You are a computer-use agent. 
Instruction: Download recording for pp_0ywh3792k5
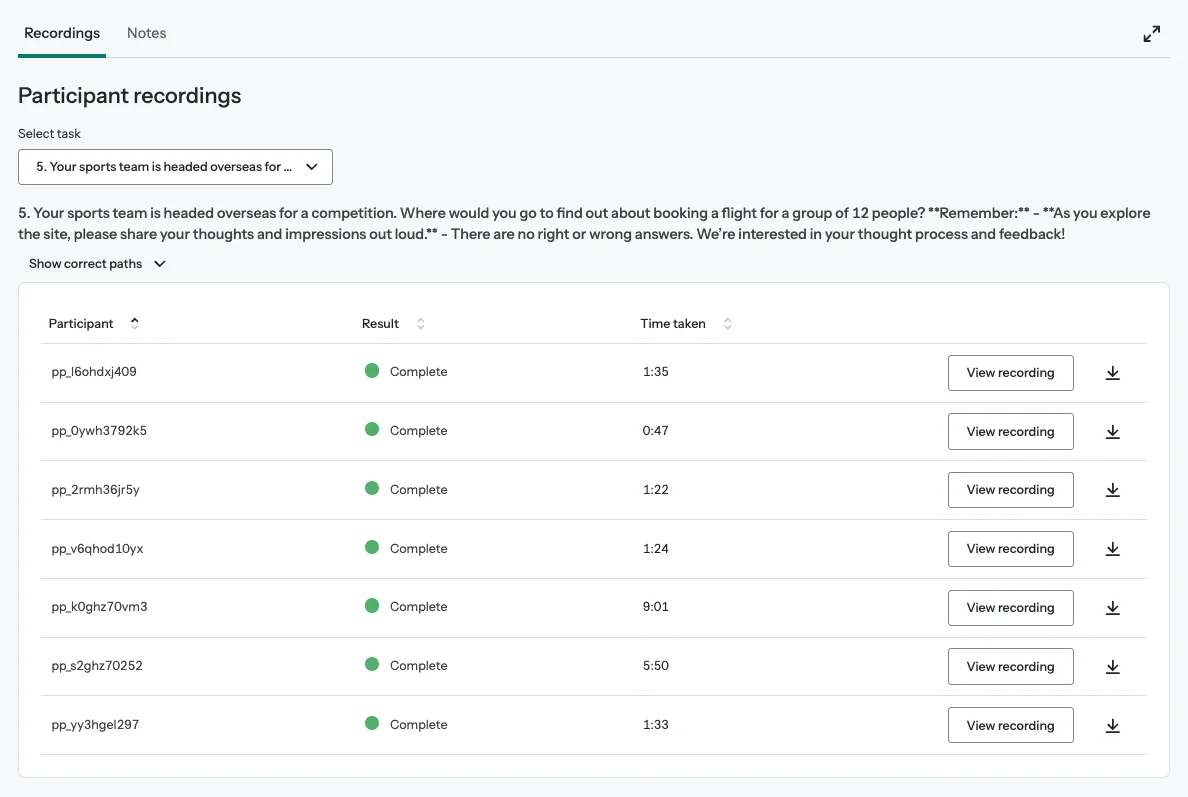[1112, 432]
